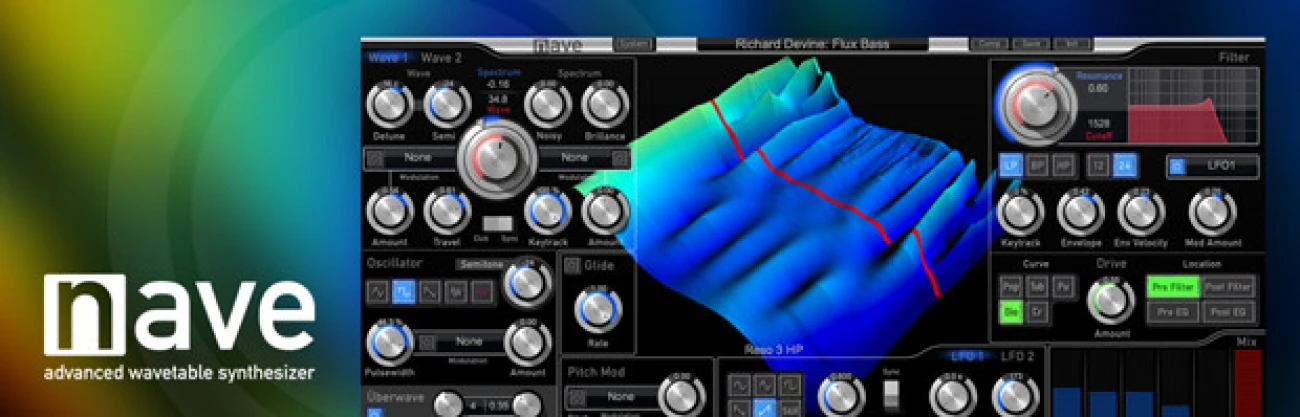Click the Comp button in top bar
Image resolution: width=1300 pixels, height=417 pixels.
(988, 44)
